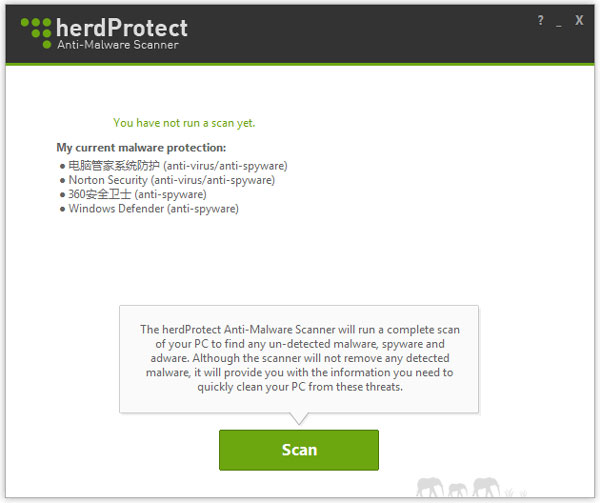The width and height of the screenshot is (600, 503).
Task: Start the scan with the Scan button
Action: [x=299, y=450]
